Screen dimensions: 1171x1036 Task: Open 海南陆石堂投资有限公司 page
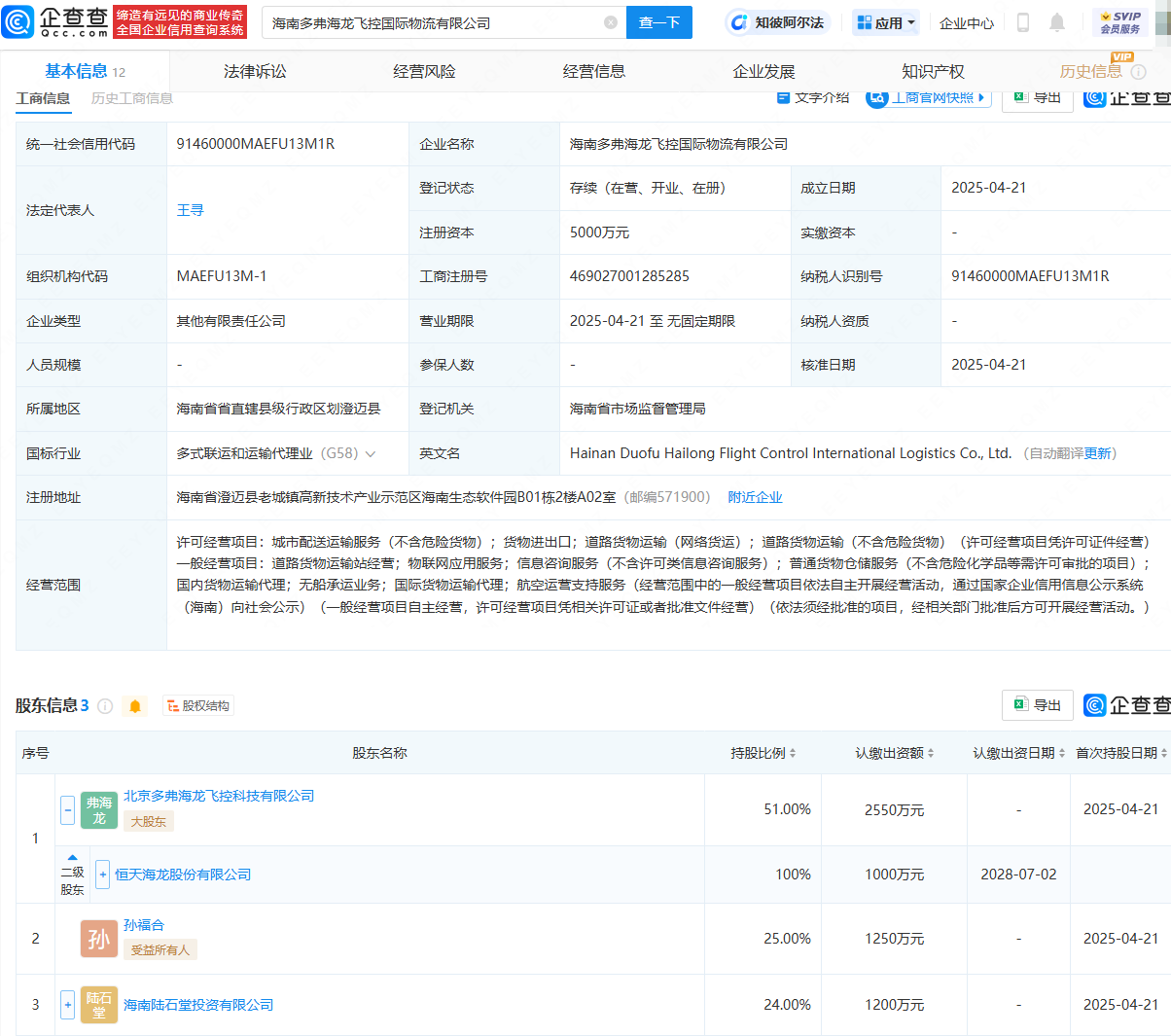[198, 1005]
